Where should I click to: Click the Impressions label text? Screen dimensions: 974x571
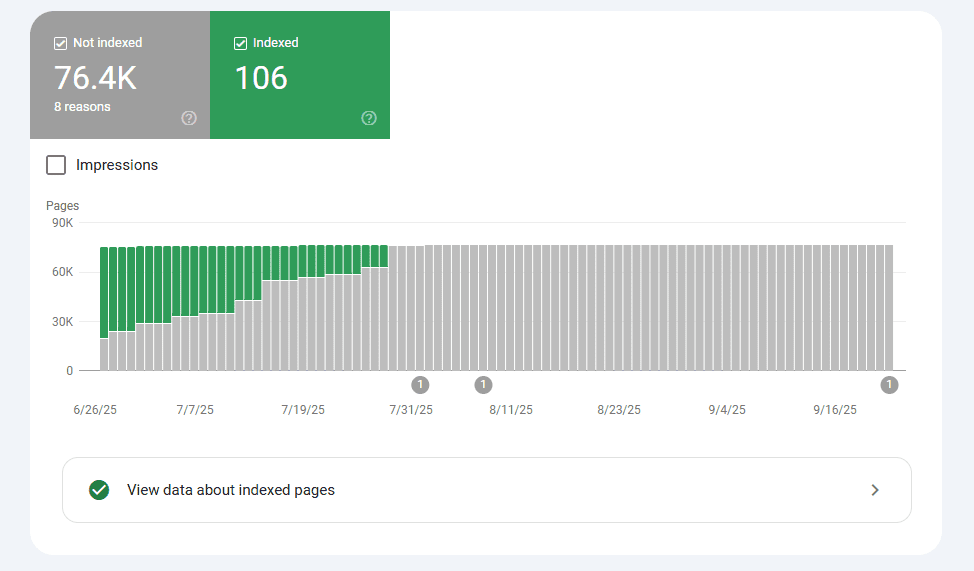point(117,165)
